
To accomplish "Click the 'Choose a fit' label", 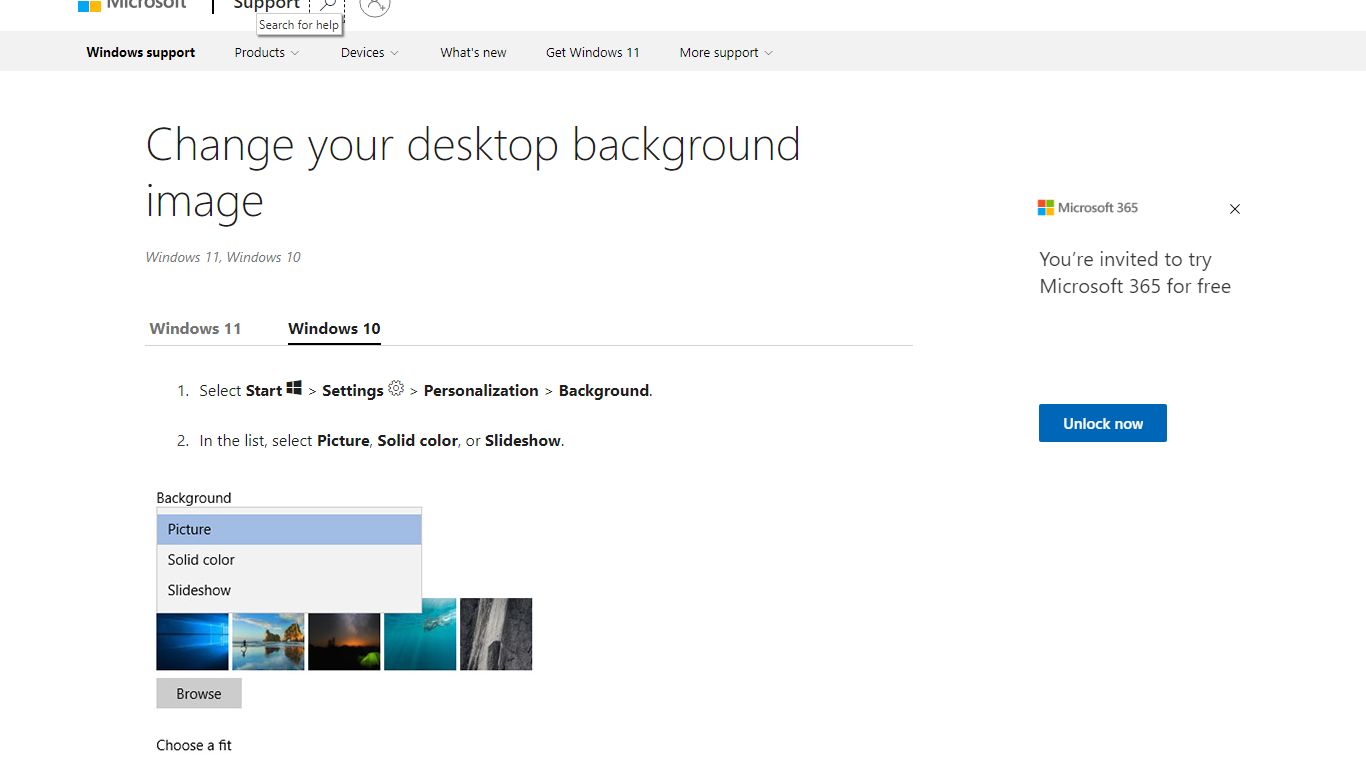I will 194,745.
